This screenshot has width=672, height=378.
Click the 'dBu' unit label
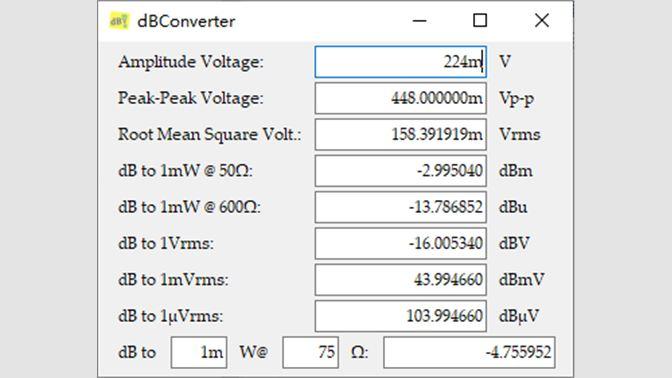[513, 207]
